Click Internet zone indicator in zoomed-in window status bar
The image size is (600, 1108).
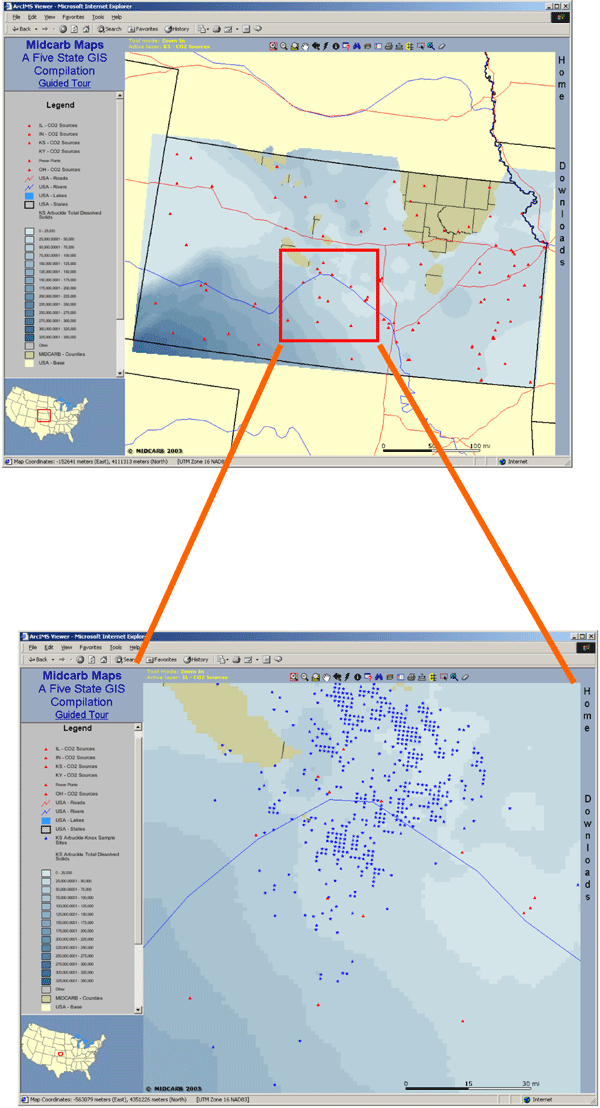(539, 1100)
